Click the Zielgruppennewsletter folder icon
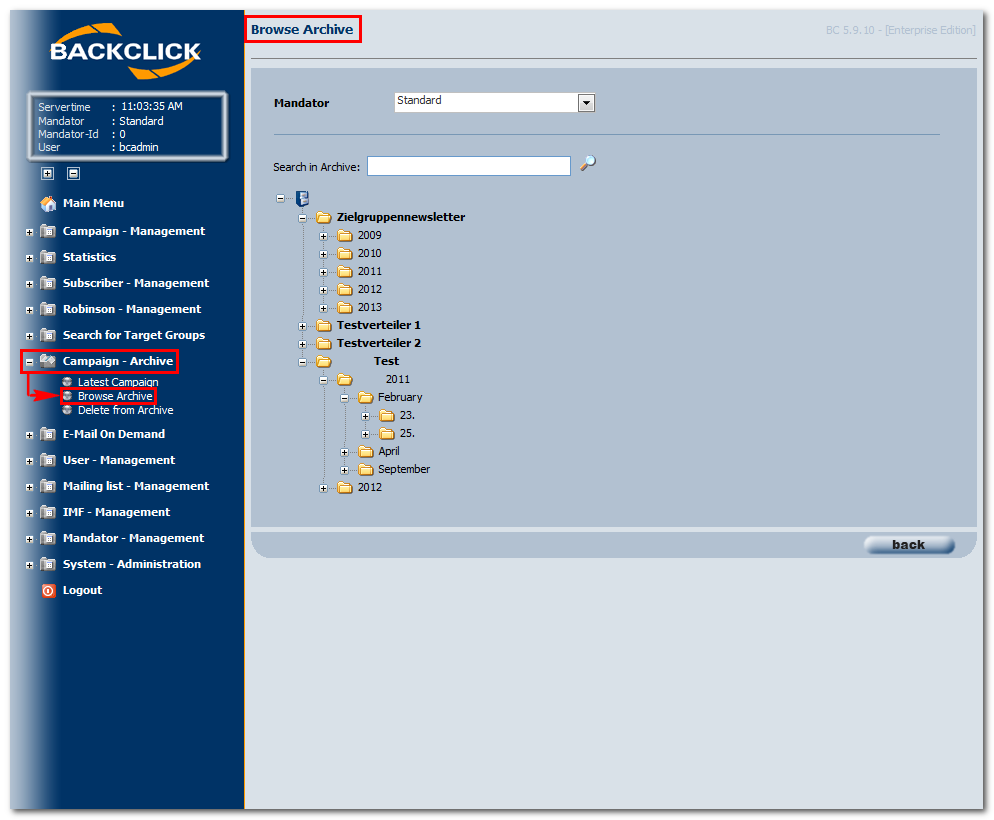994x820 pixels. click(x=324, y=217)
